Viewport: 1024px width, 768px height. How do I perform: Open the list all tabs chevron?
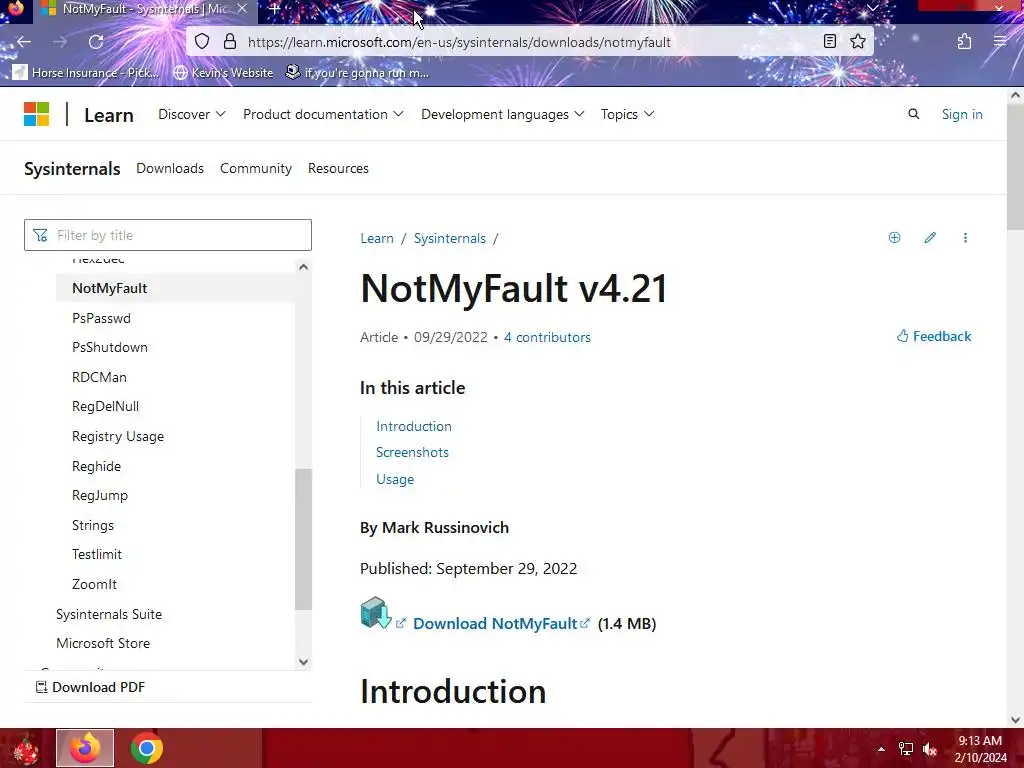872,8
